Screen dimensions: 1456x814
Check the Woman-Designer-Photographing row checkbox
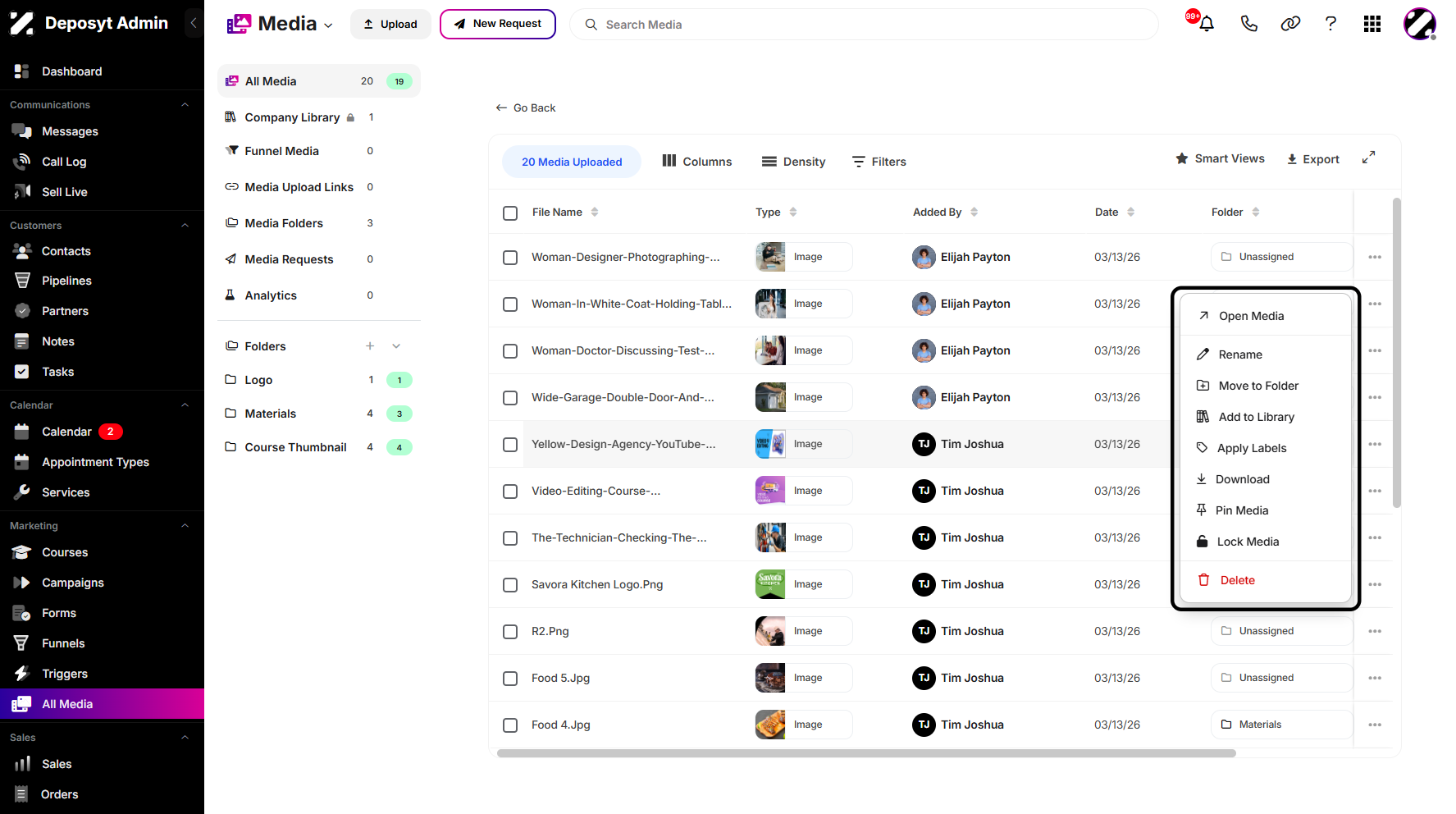click(510, 258)
